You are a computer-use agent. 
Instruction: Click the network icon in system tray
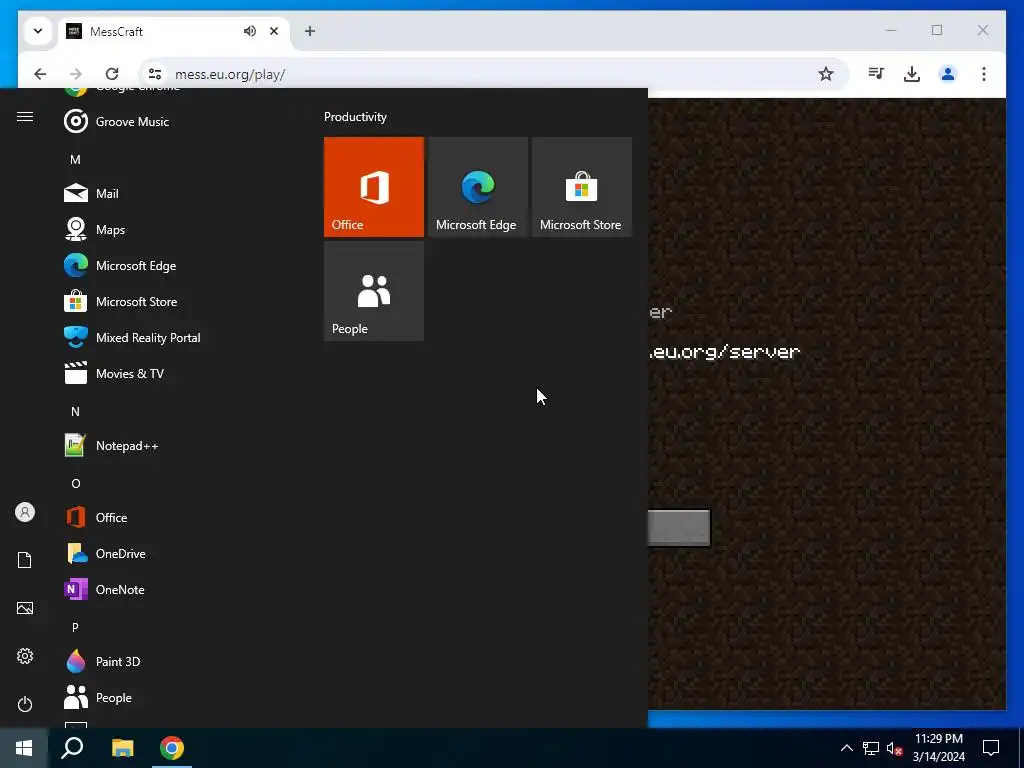[x=871, y=748]
